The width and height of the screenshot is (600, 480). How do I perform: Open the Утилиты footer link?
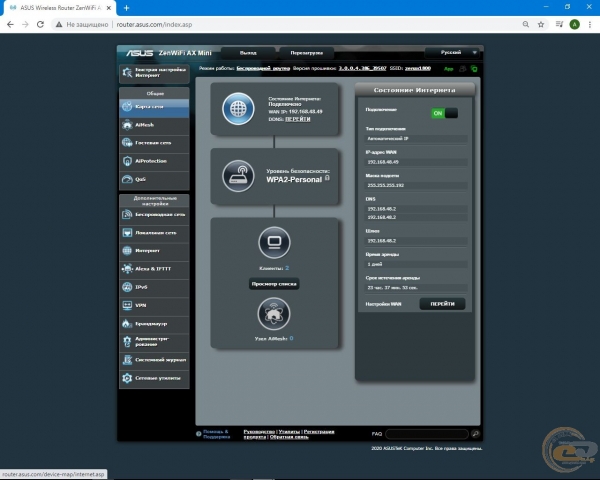pos(289,432)
